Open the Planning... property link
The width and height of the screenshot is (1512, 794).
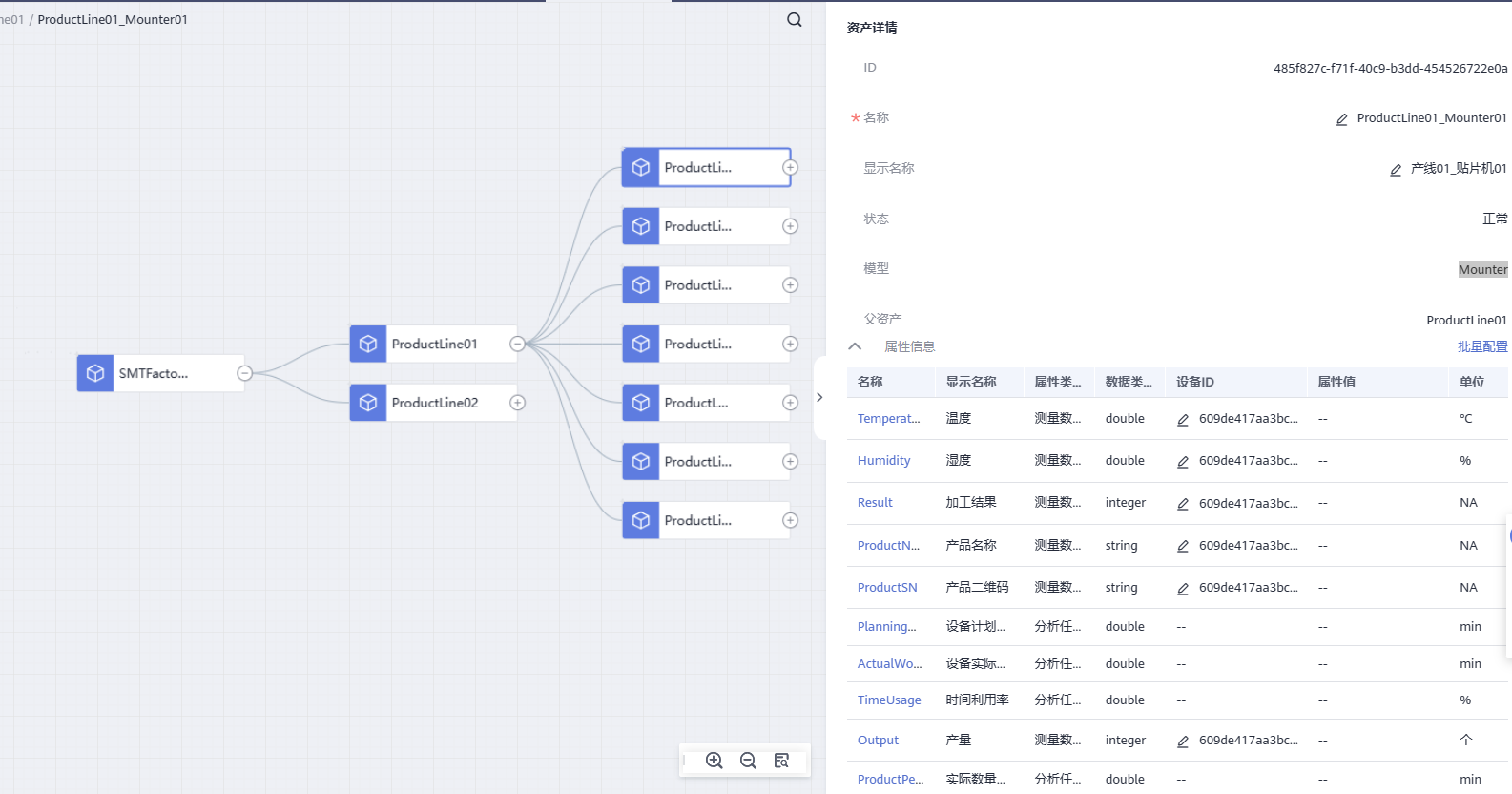point(886,626)
